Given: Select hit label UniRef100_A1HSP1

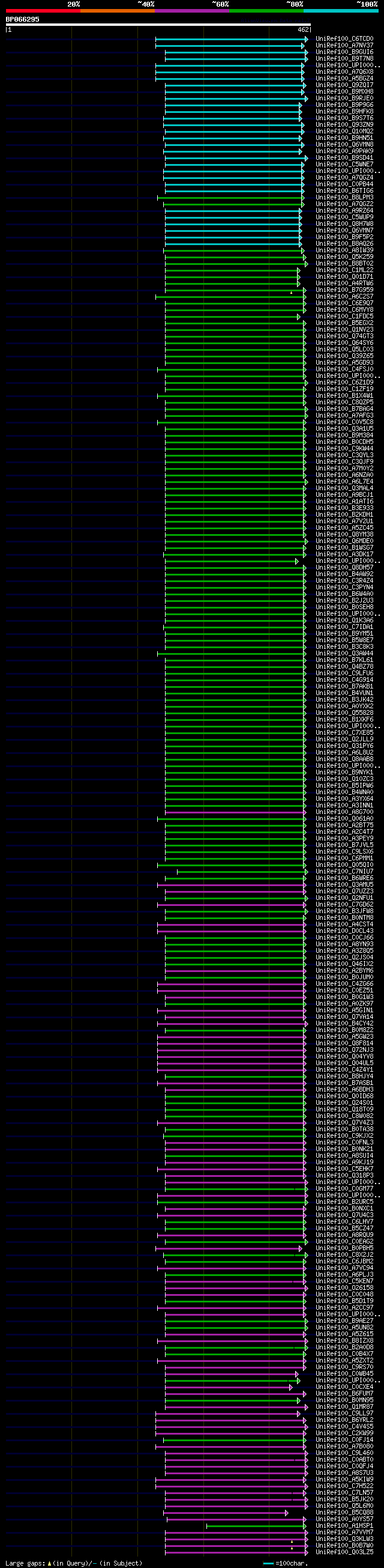Looking at the screenshot, I should pos(344,1527).
